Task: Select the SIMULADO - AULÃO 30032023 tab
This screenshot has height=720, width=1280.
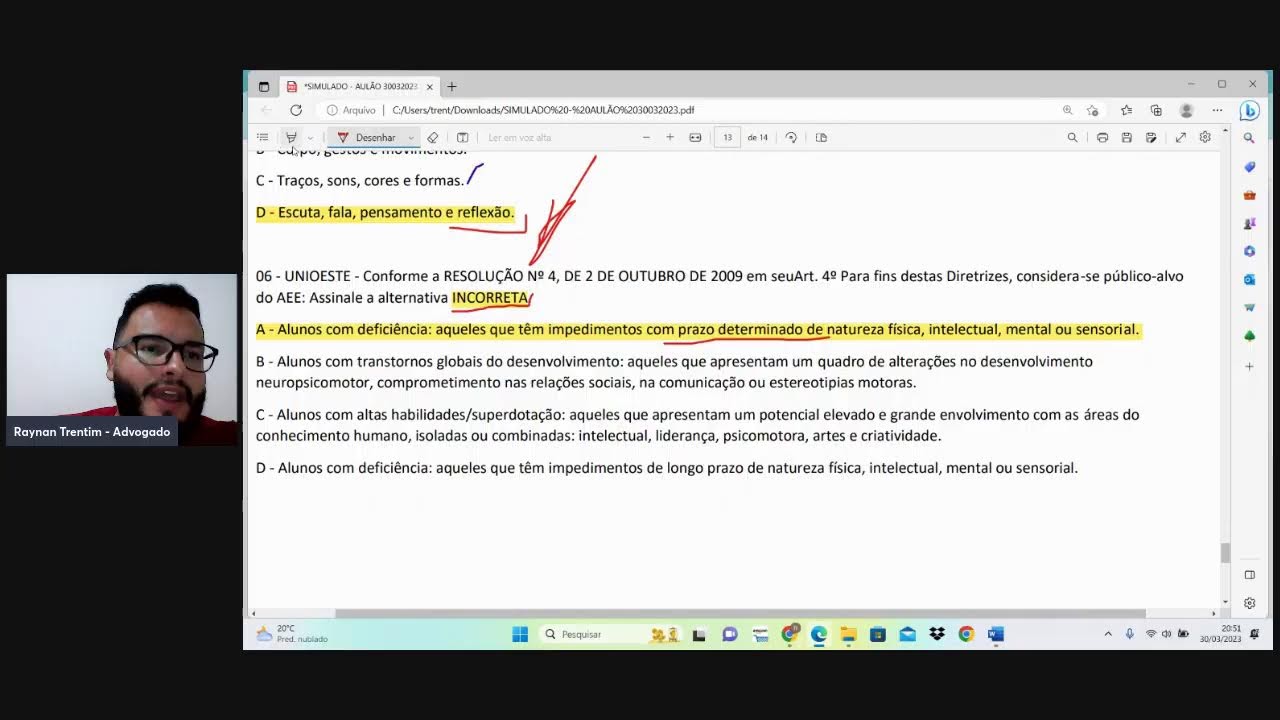Action: (360, 86)
